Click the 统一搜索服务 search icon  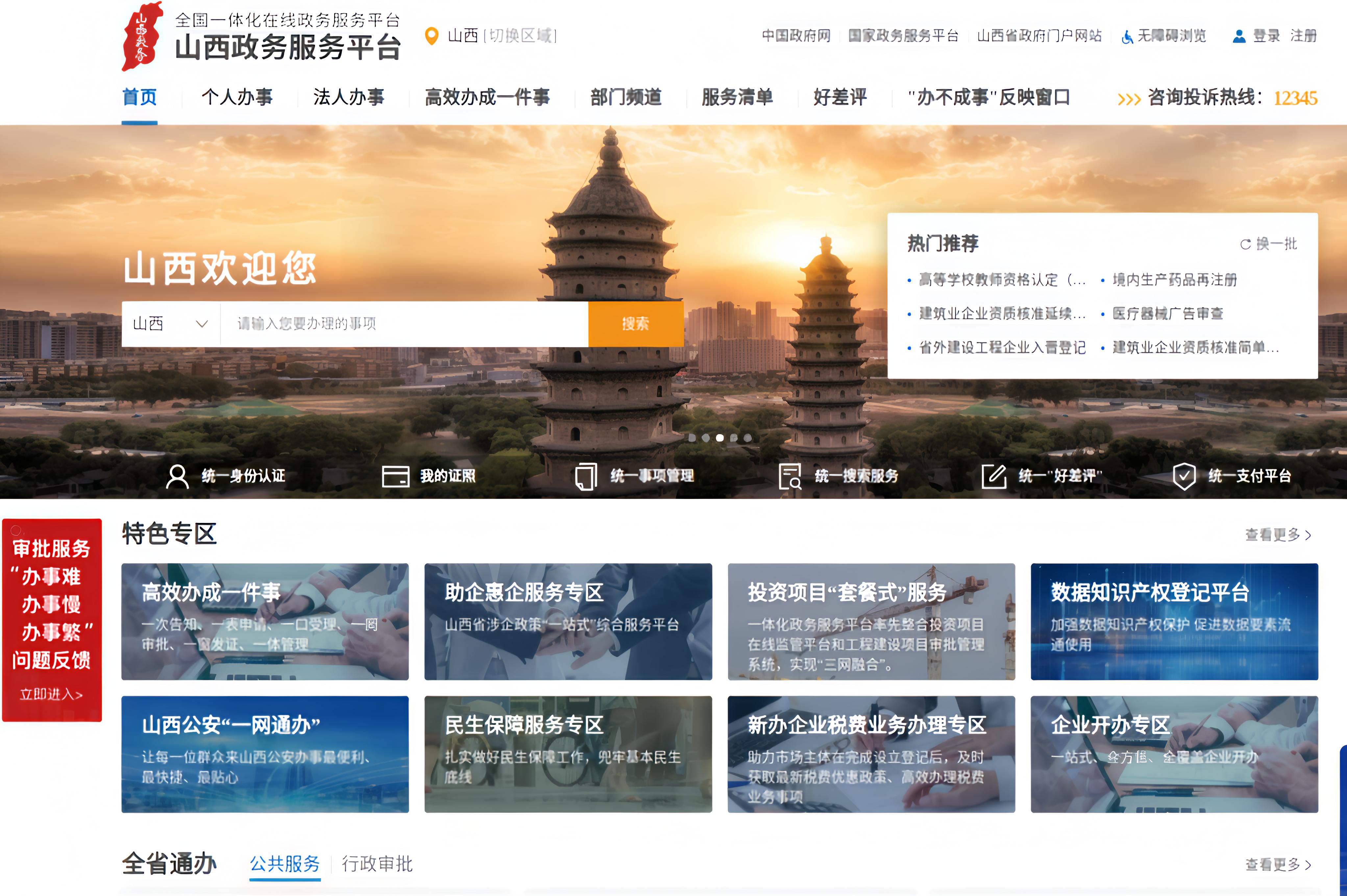tap(790, 476)
